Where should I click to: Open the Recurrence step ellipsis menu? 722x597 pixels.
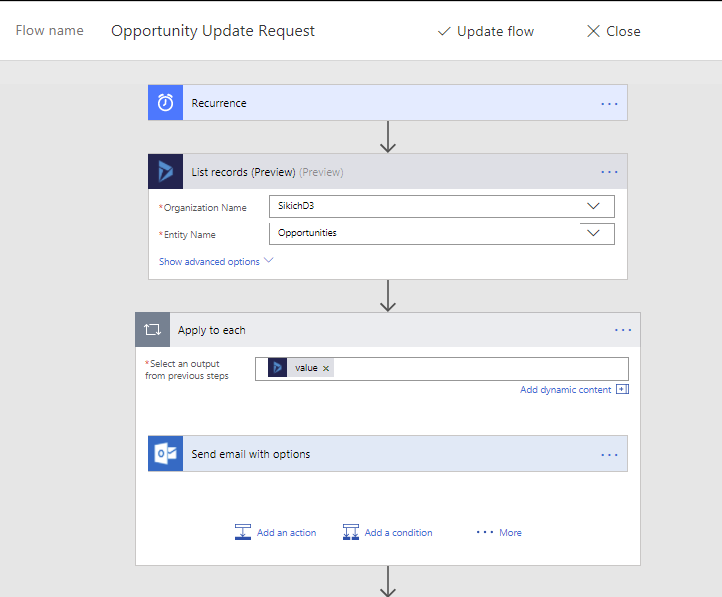(x=609, y=103)
